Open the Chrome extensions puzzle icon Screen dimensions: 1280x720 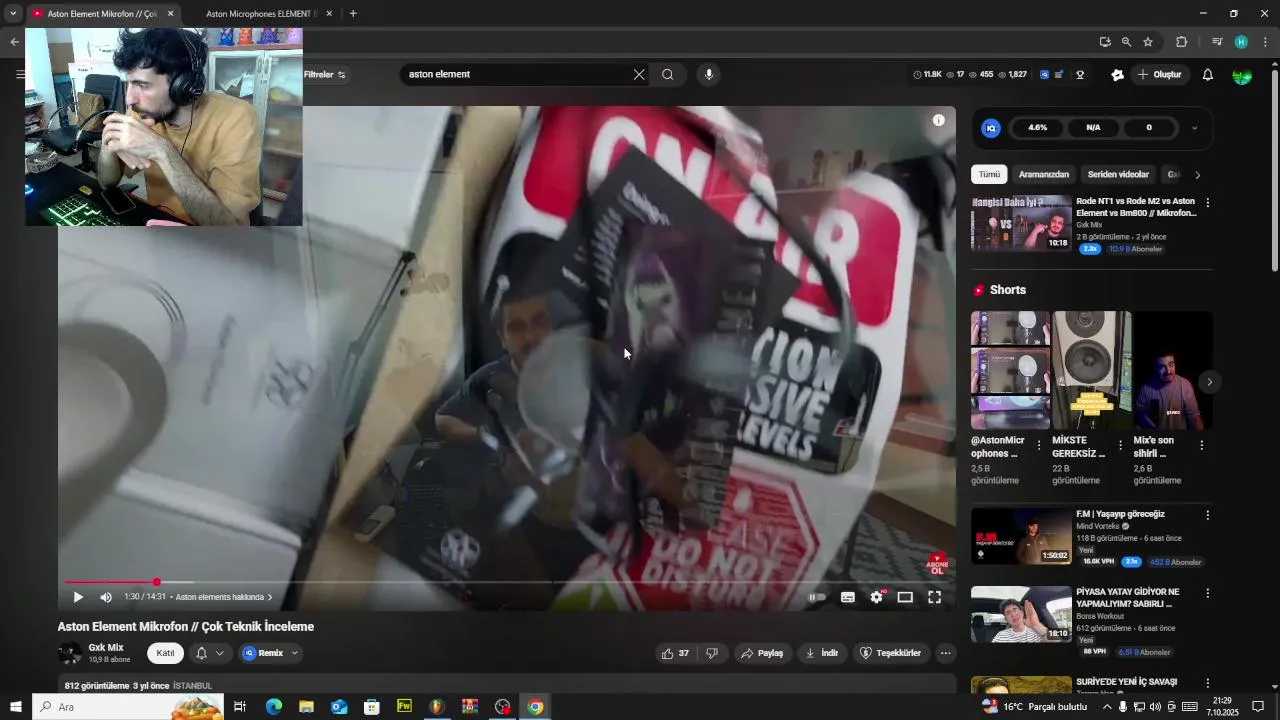1181,42
